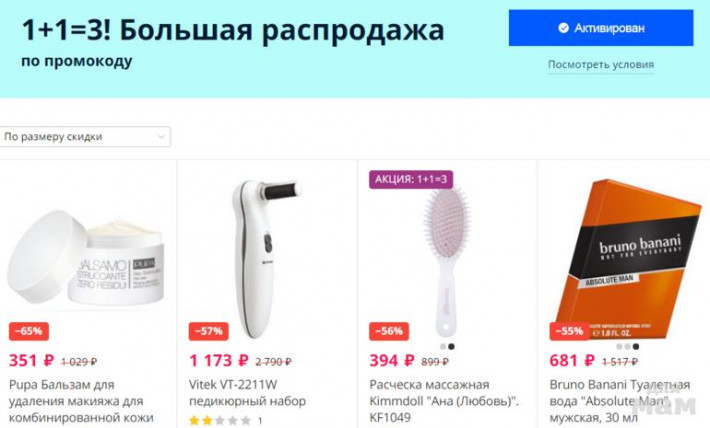Open the Bruno Banani Туалетная вода title
The height and width of the screenshot is (428, 710).
(x=619, y=401)
